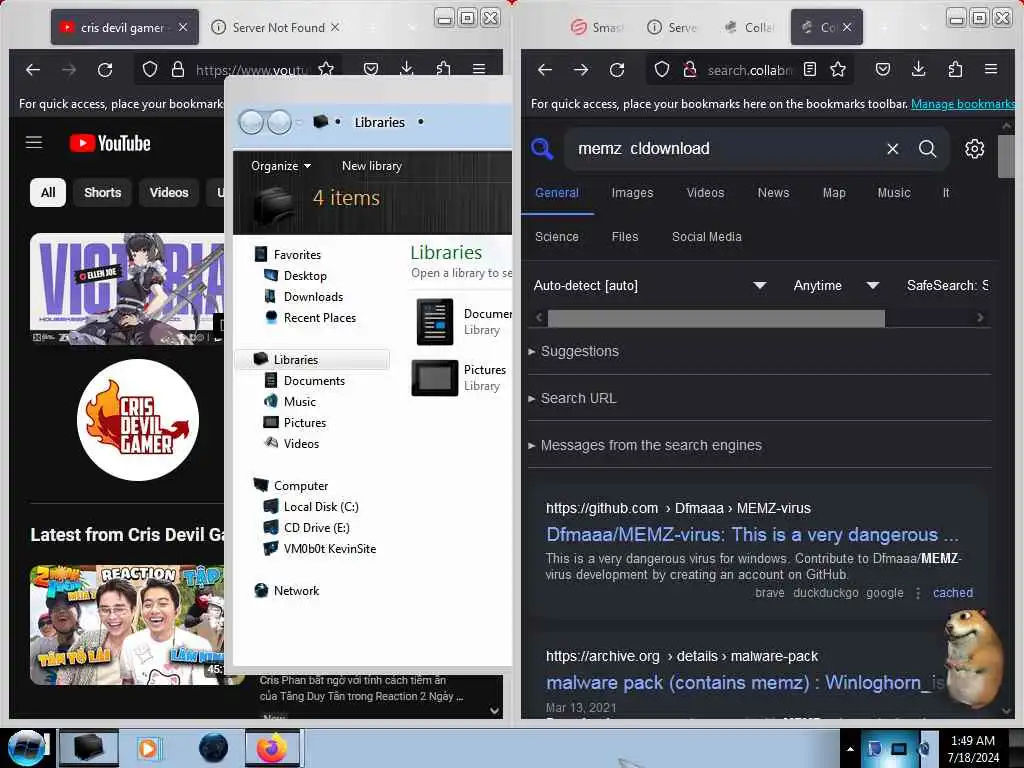This screenshot has height=768, width=1024.
Task: Bookmark the YouTube page with star icon
Action: (326, 69)
